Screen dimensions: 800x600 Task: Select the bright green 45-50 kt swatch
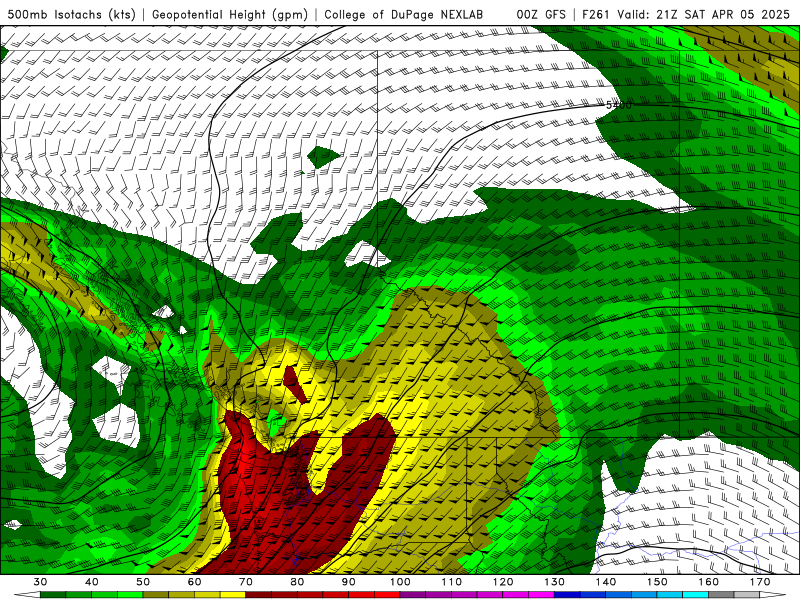click(130, 595)
